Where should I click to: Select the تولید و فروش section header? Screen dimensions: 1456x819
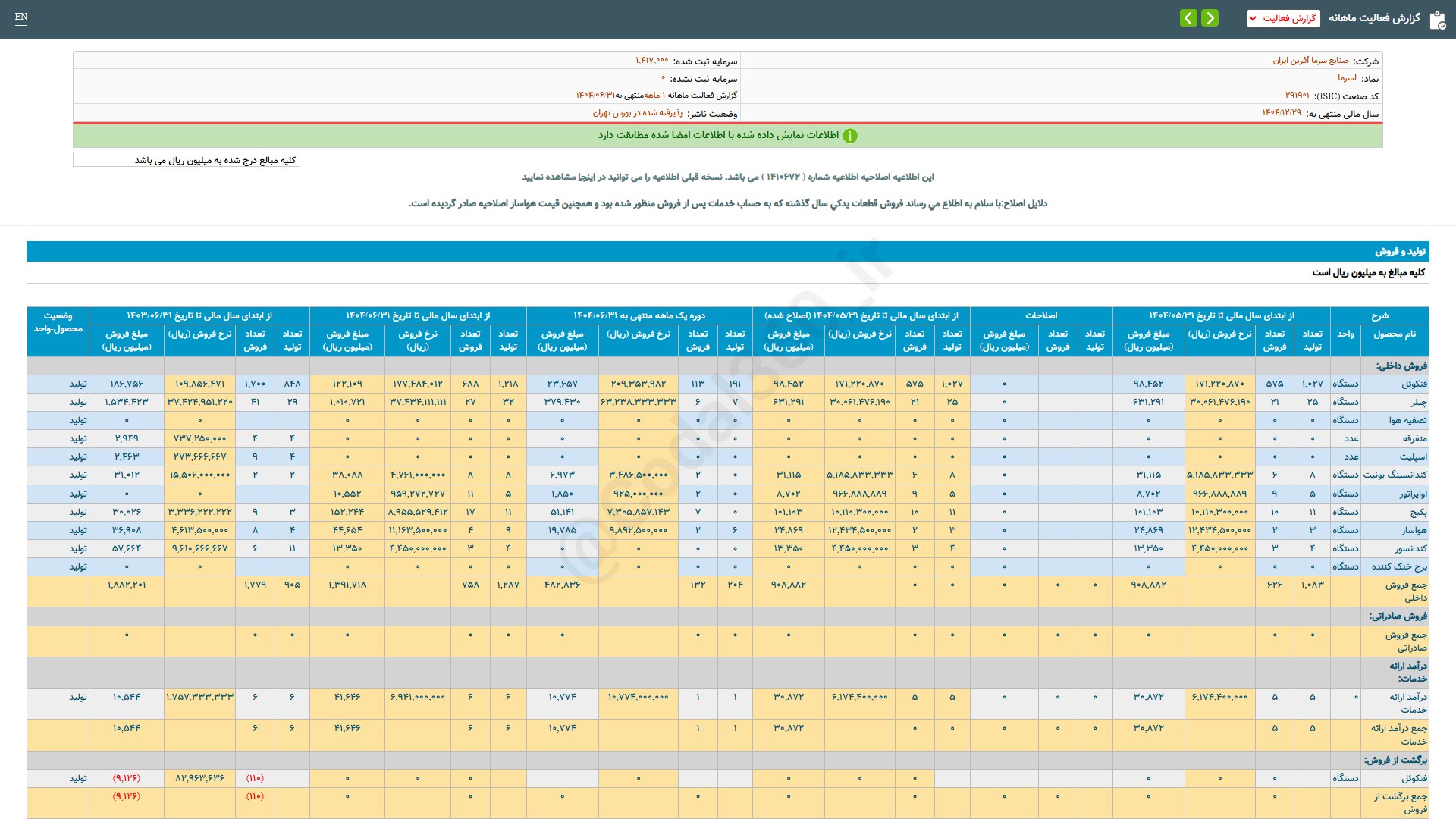1400,251
